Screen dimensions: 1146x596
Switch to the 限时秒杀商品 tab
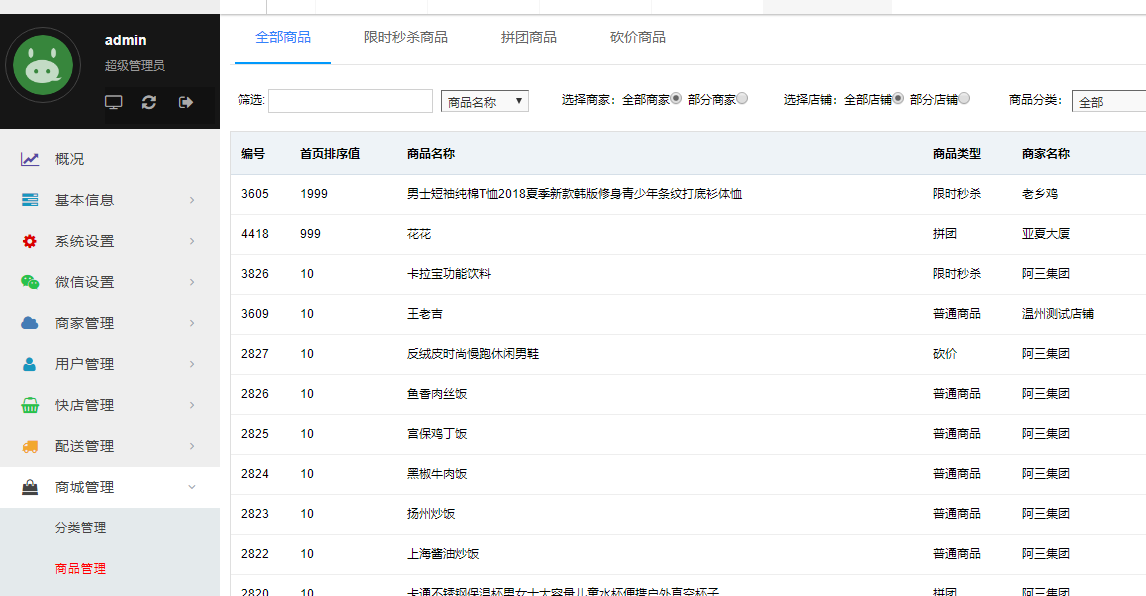[x=406, y=36]
